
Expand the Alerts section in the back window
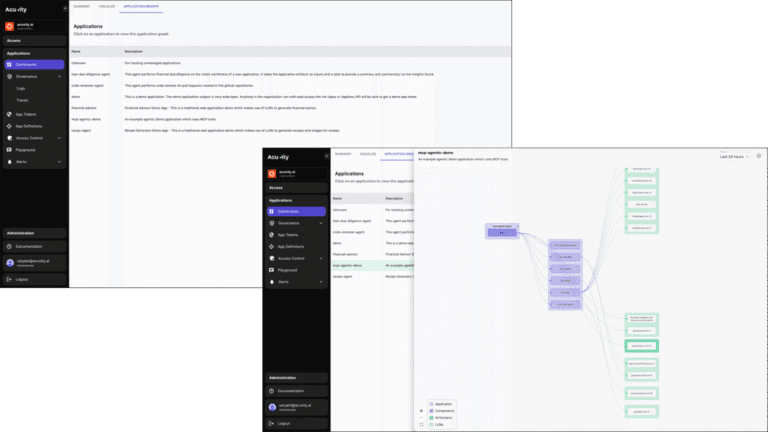click(x=58, y=161)
